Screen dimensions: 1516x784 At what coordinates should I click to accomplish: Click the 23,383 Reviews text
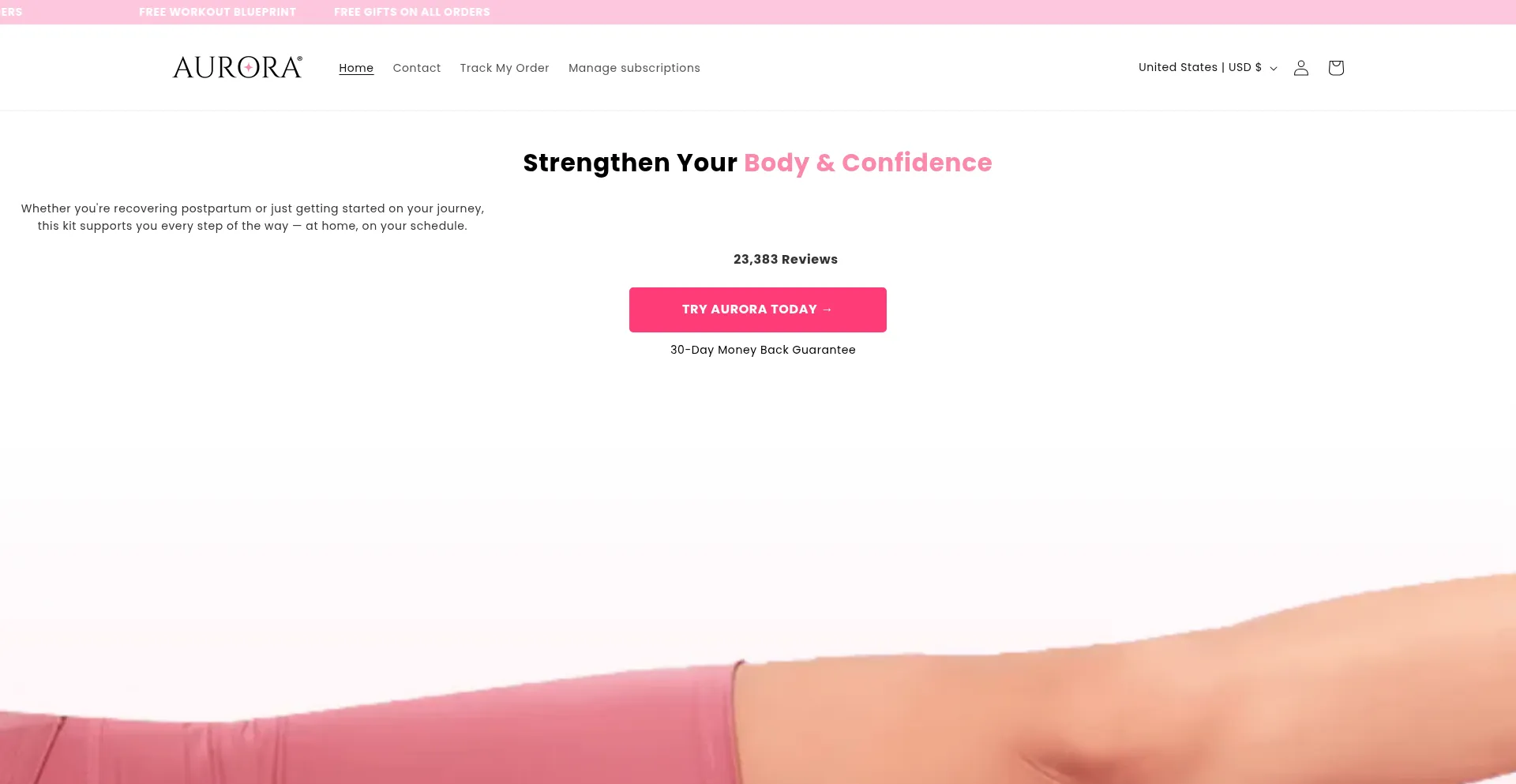[786, 259]
